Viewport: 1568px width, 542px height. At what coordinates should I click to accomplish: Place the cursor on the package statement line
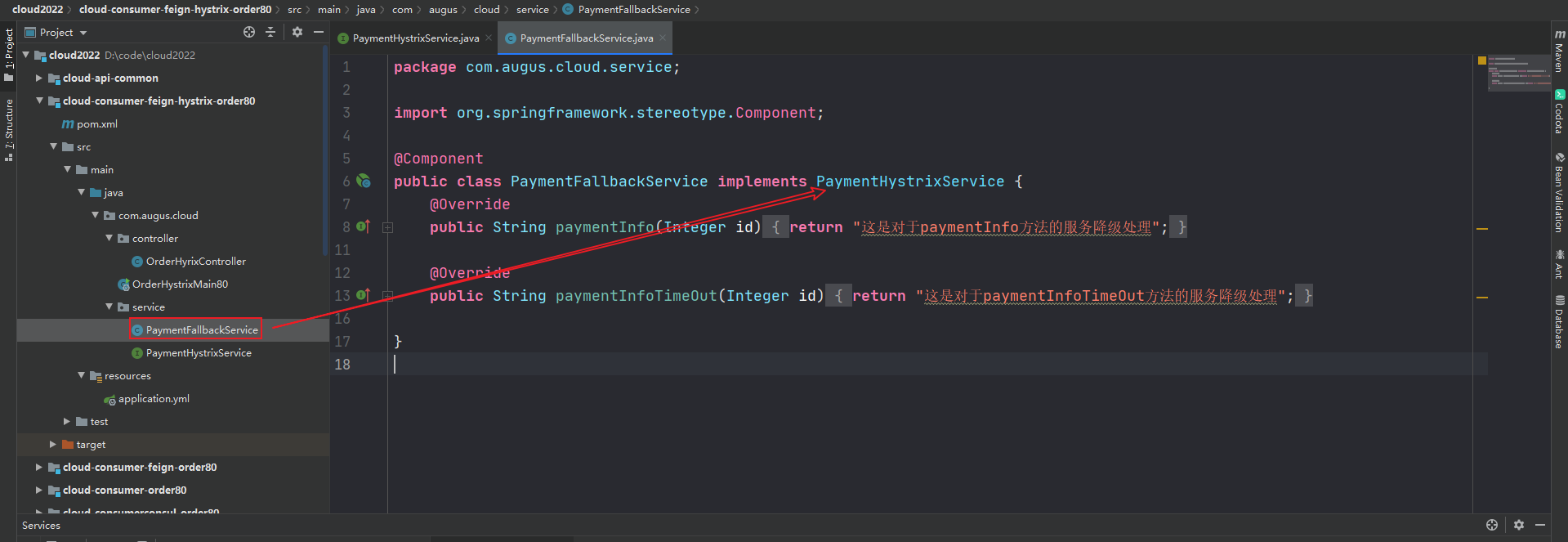coord(537,66)
